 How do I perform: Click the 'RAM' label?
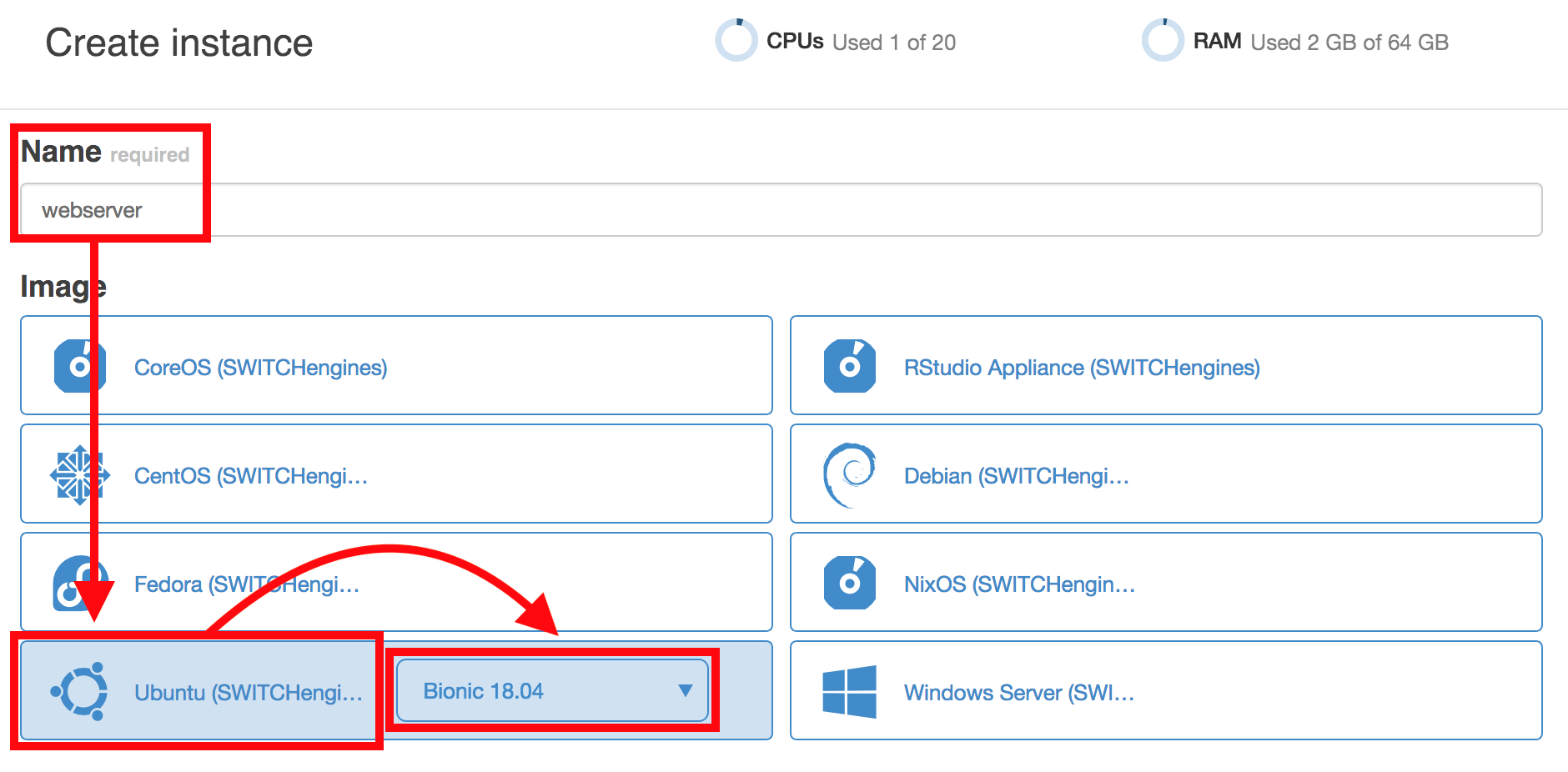(x=1218, y=42)
